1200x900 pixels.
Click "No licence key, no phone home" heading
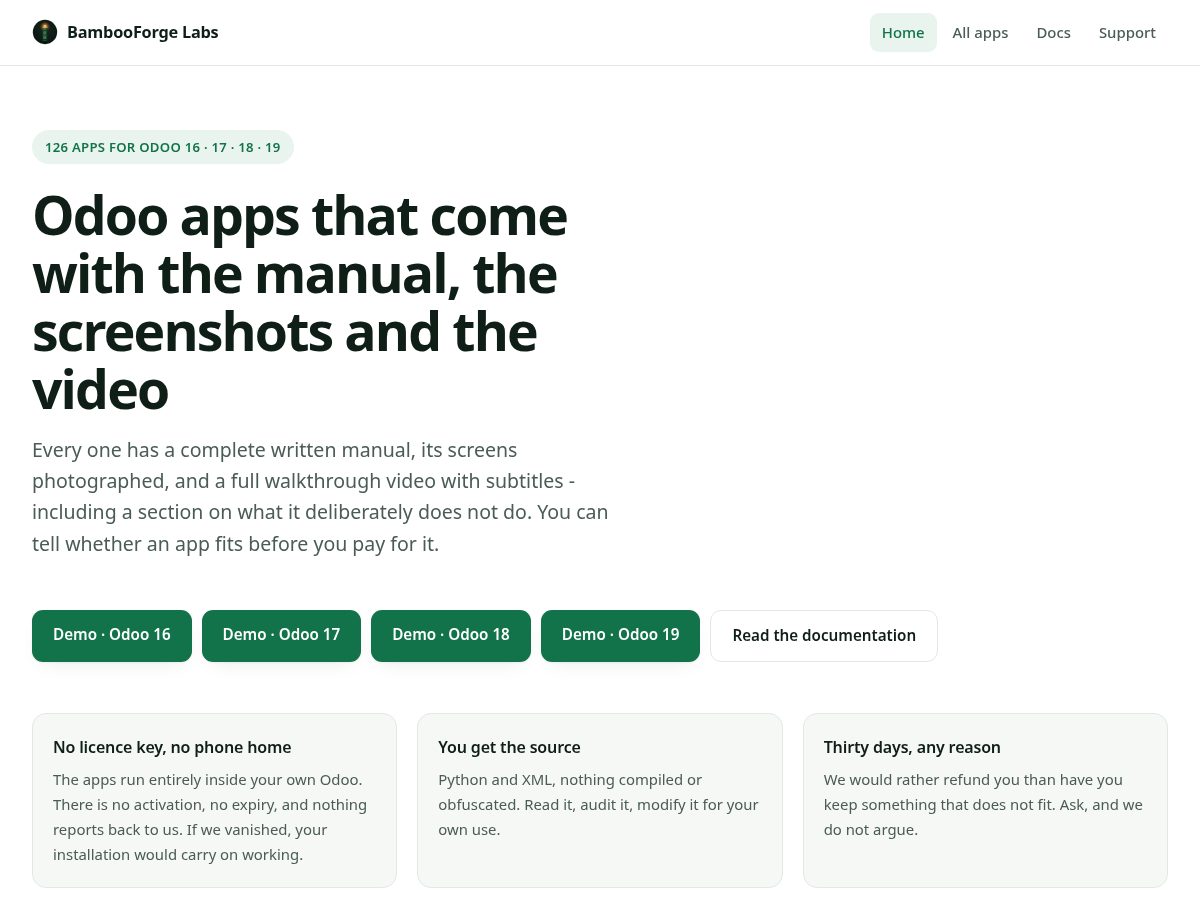172,747
